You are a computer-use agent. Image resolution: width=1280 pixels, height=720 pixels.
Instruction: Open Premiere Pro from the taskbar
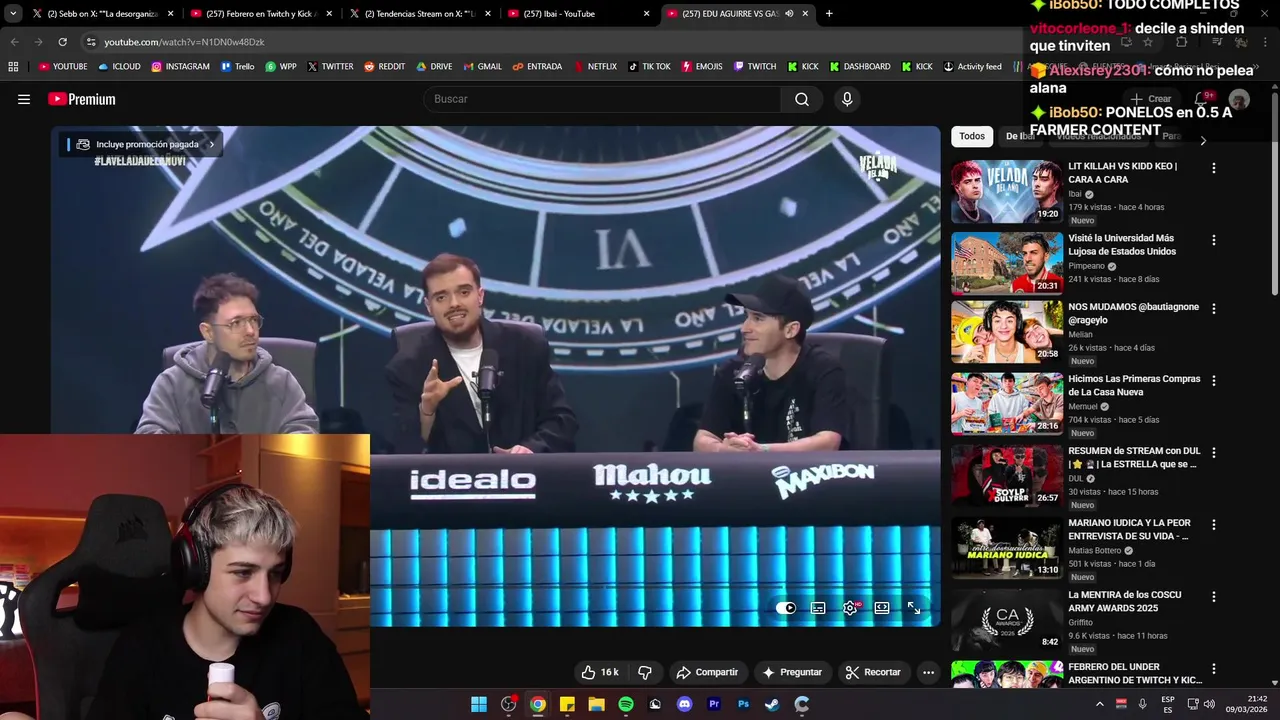[714, 704]
